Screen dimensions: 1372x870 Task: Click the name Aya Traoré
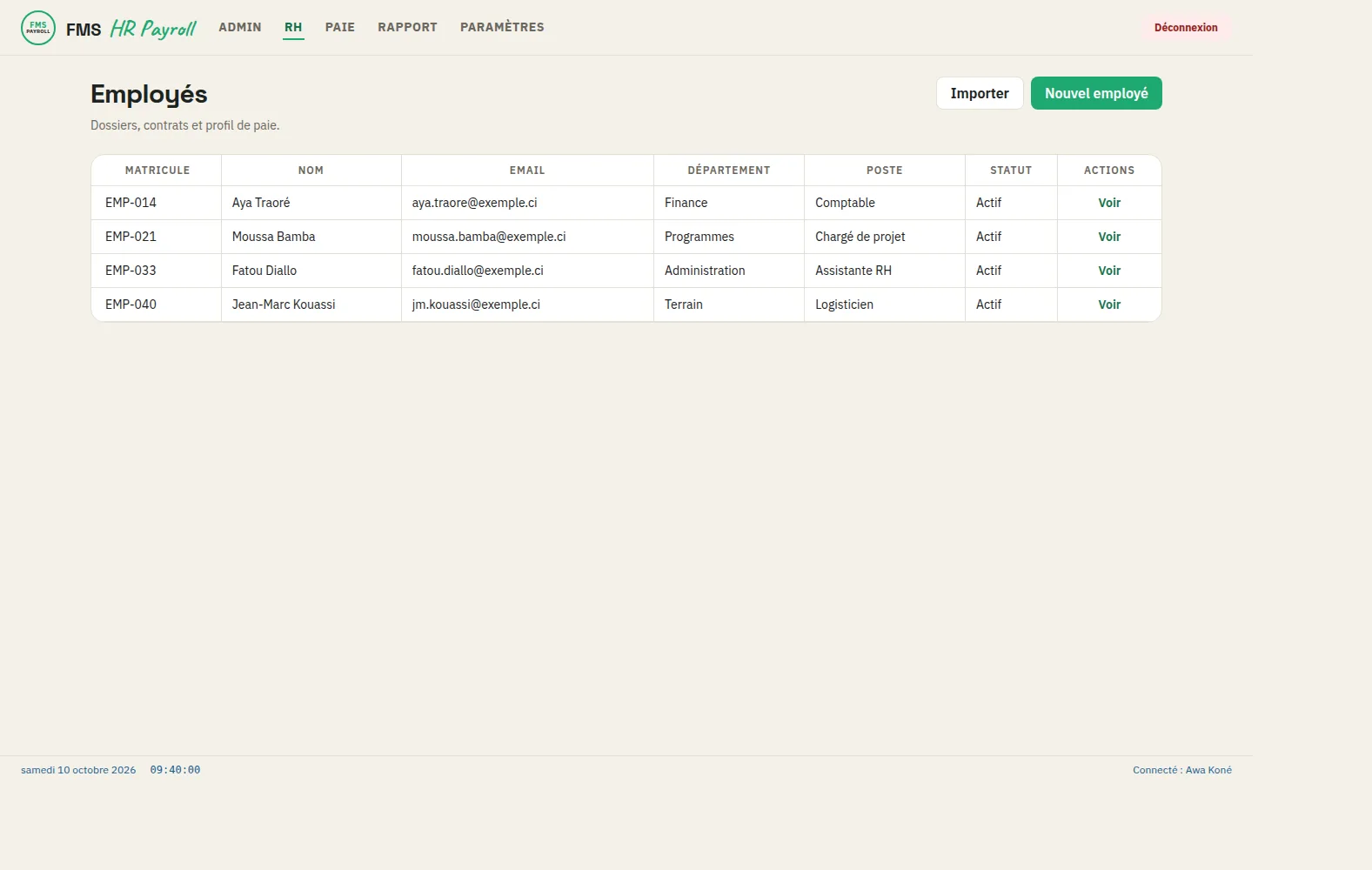coord(261,203)
